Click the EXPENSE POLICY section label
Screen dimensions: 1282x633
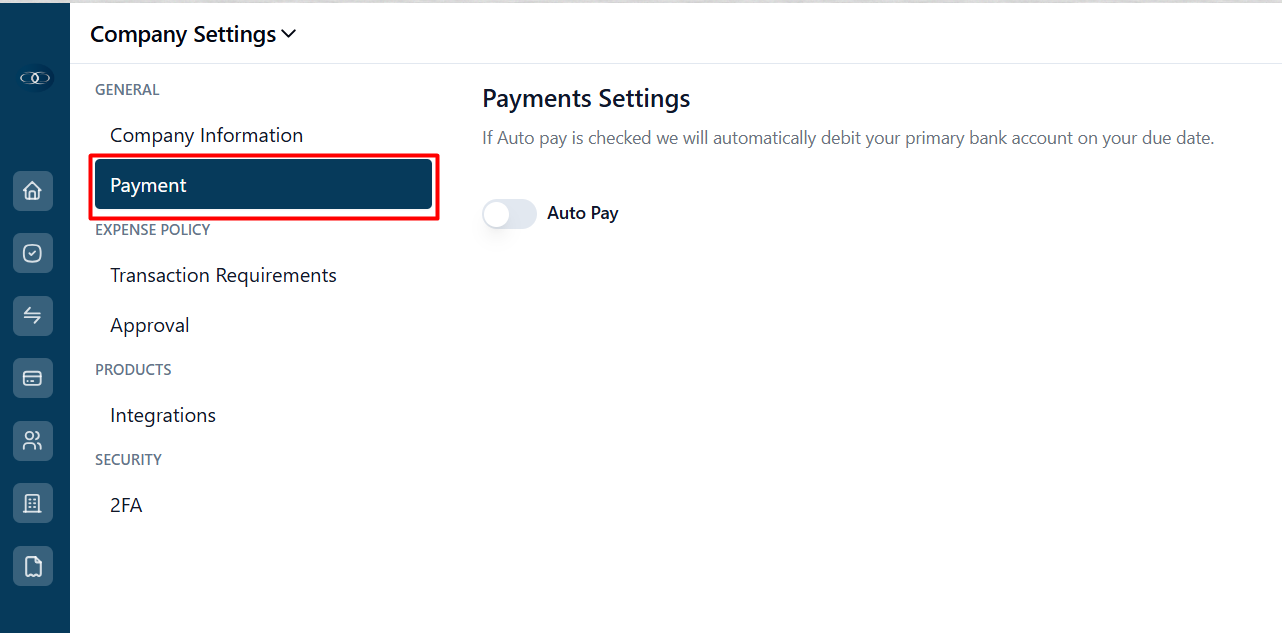tap(153, 230)
